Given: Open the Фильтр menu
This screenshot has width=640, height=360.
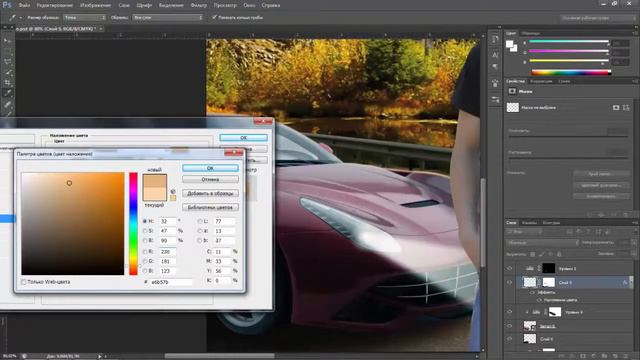Looking at the screenshot, I should point(199,5).
